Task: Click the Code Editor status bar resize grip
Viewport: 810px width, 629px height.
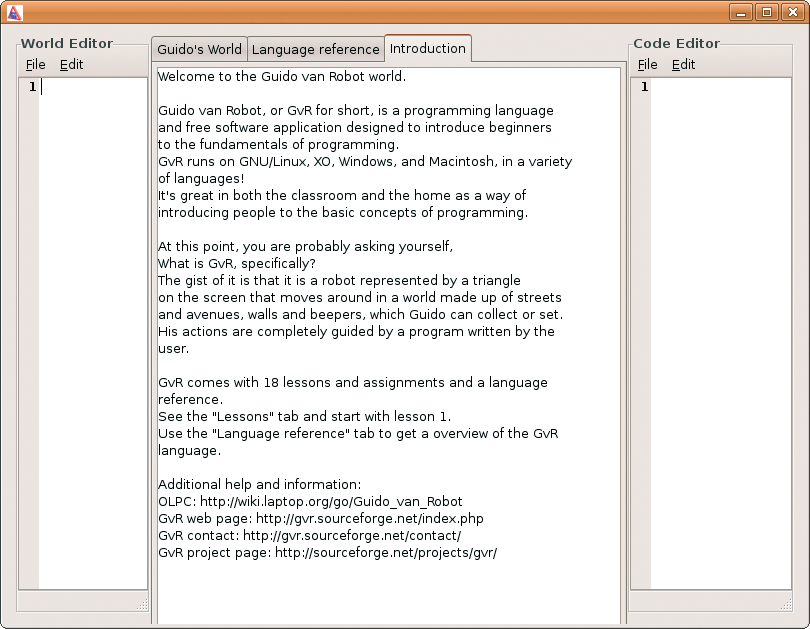Action: tap(786, 605)
